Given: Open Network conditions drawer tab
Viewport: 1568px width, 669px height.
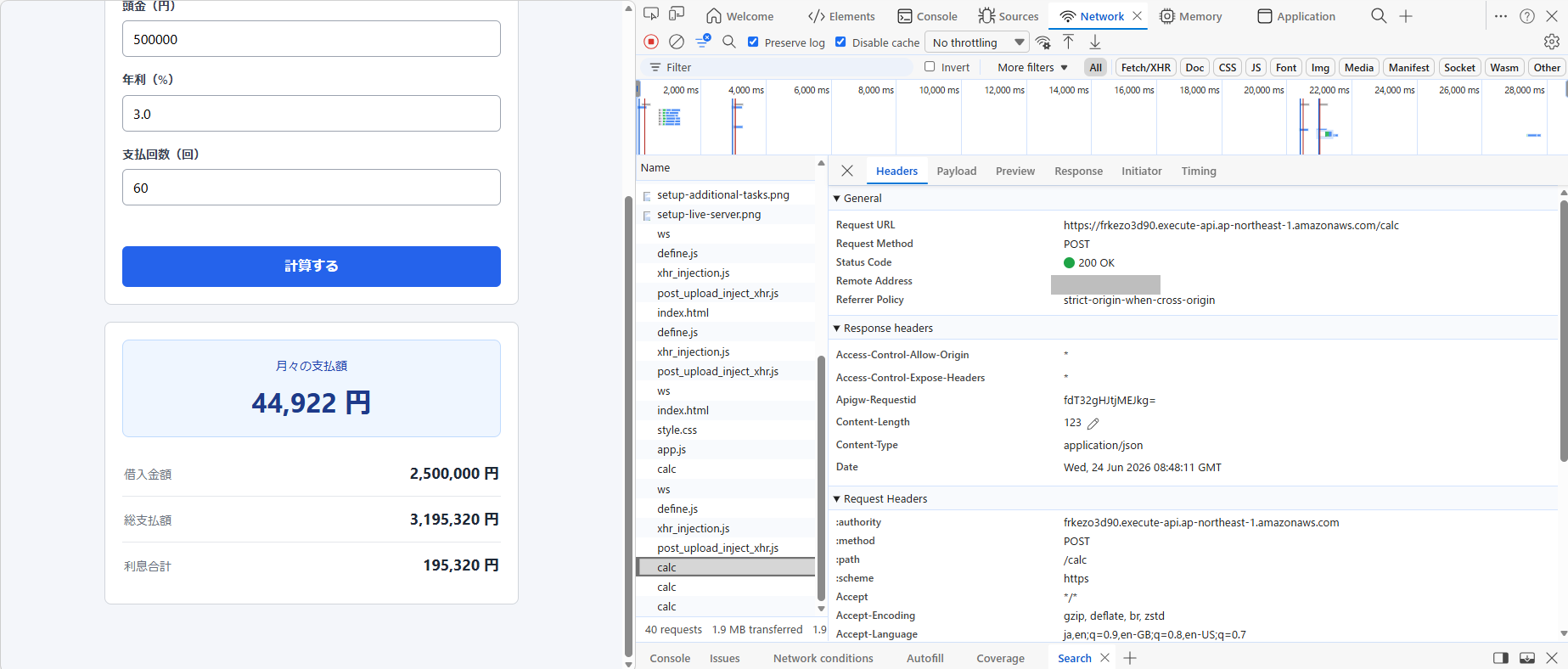Looking at the screenshot, I should pos(823,658).
